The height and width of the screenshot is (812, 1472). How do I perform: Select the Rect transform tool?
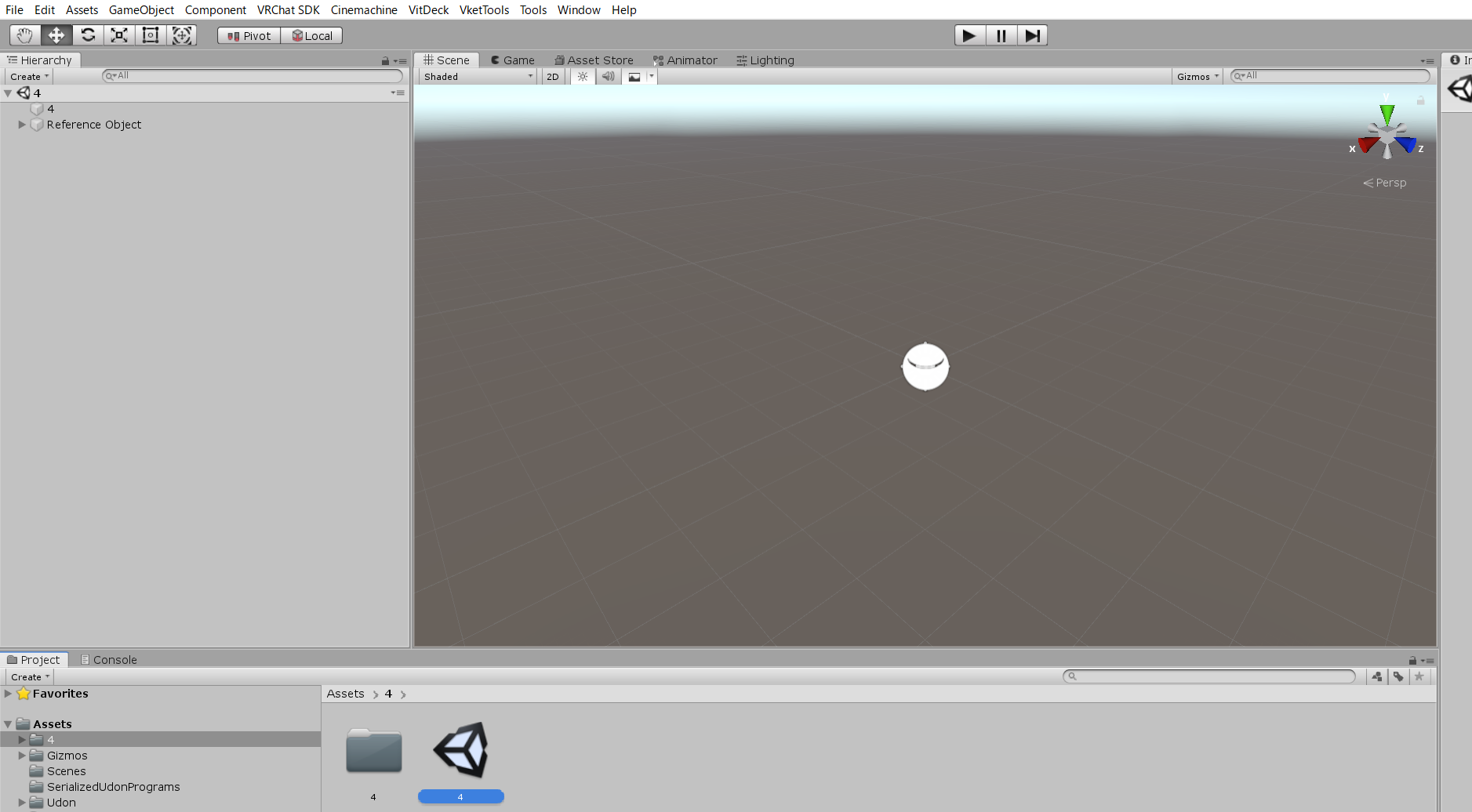click(151, 35)
